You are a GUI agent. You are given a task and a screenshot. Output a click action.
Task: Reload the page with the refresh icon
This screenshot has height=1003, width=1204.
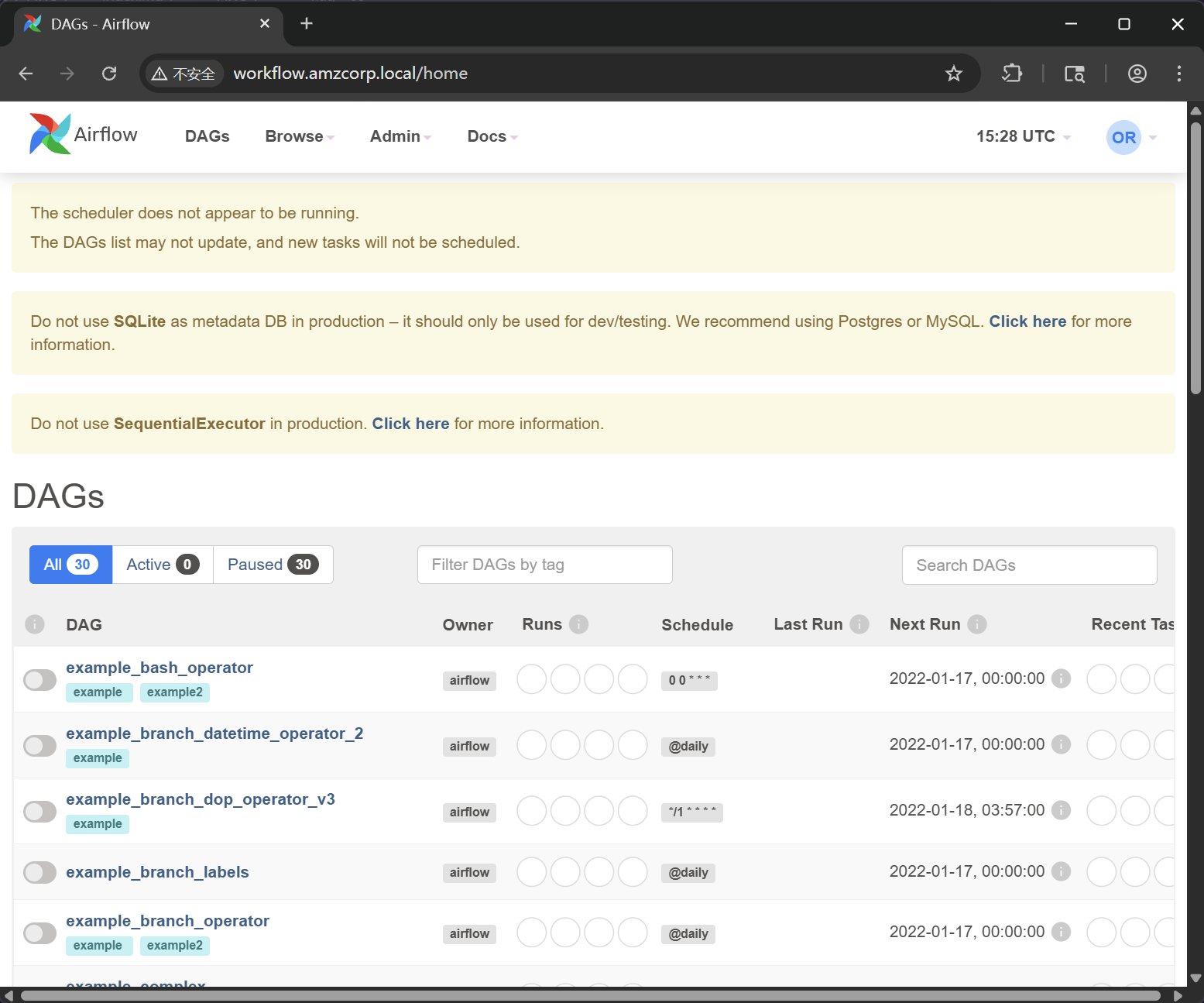109,74
